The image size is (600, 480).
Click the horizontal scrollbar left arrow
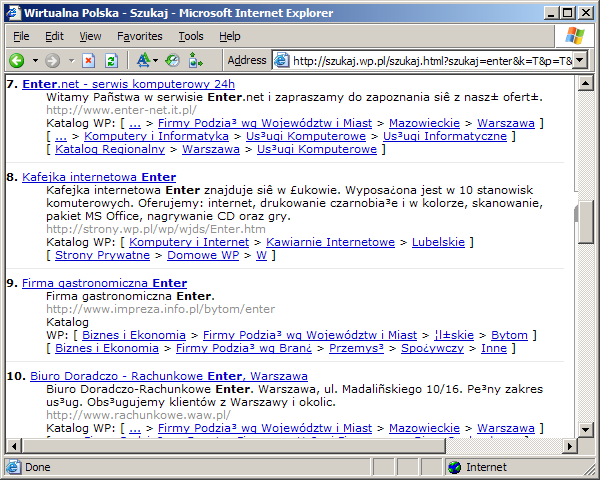14,446
